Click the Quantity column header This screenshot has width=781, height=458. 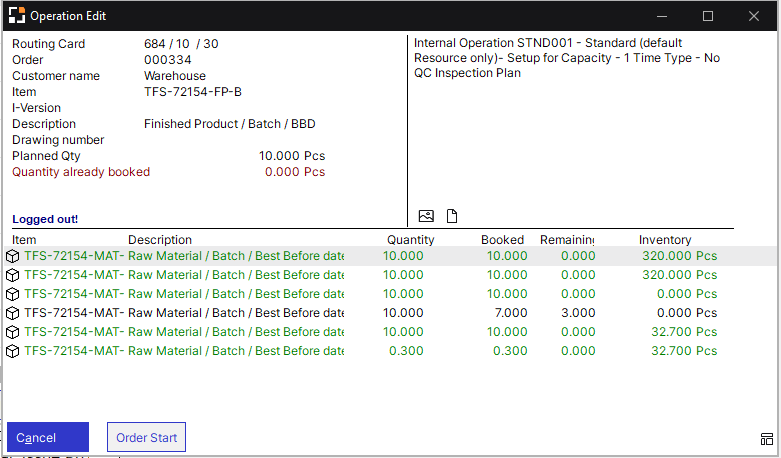click(x=410, y=240)
